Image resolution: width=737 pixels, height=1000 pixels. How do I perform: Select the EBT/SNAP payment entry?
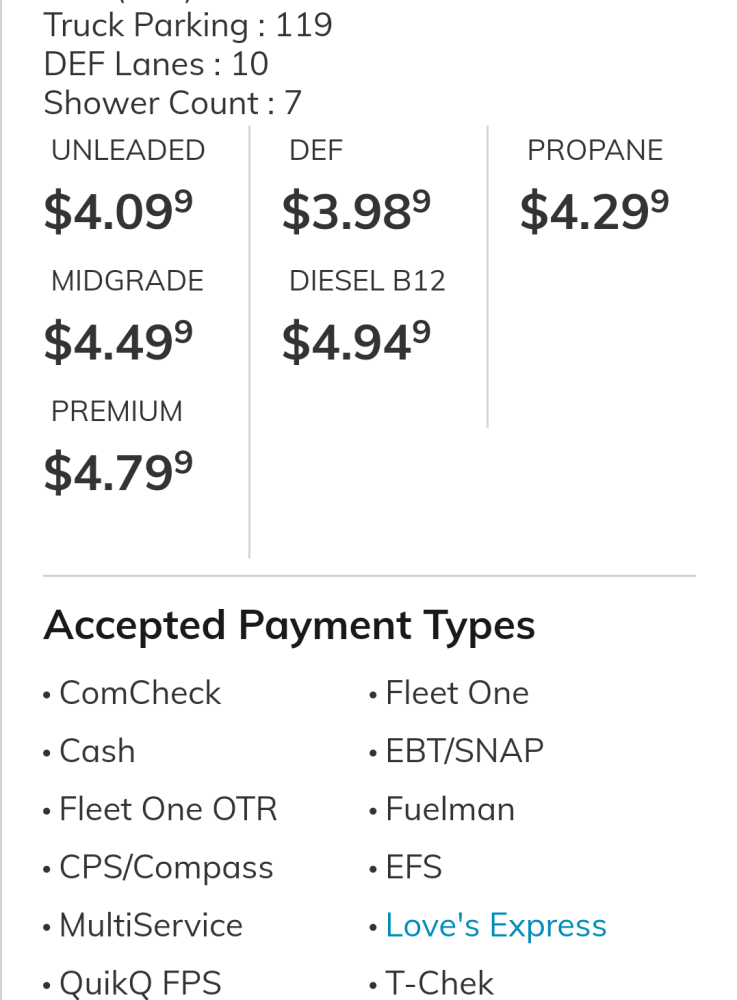pyautogui.click(x=464, y=751)
